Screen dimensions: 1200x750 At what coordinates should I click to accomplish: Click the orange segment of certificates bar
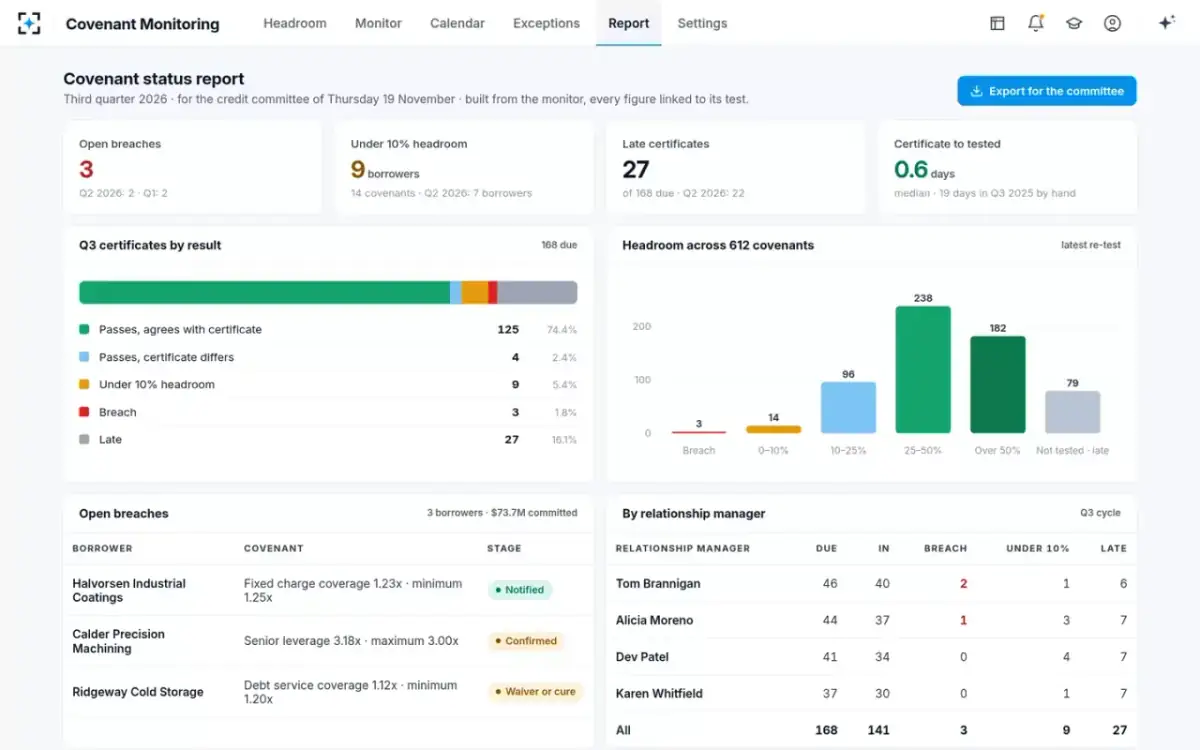click(475, 292)
